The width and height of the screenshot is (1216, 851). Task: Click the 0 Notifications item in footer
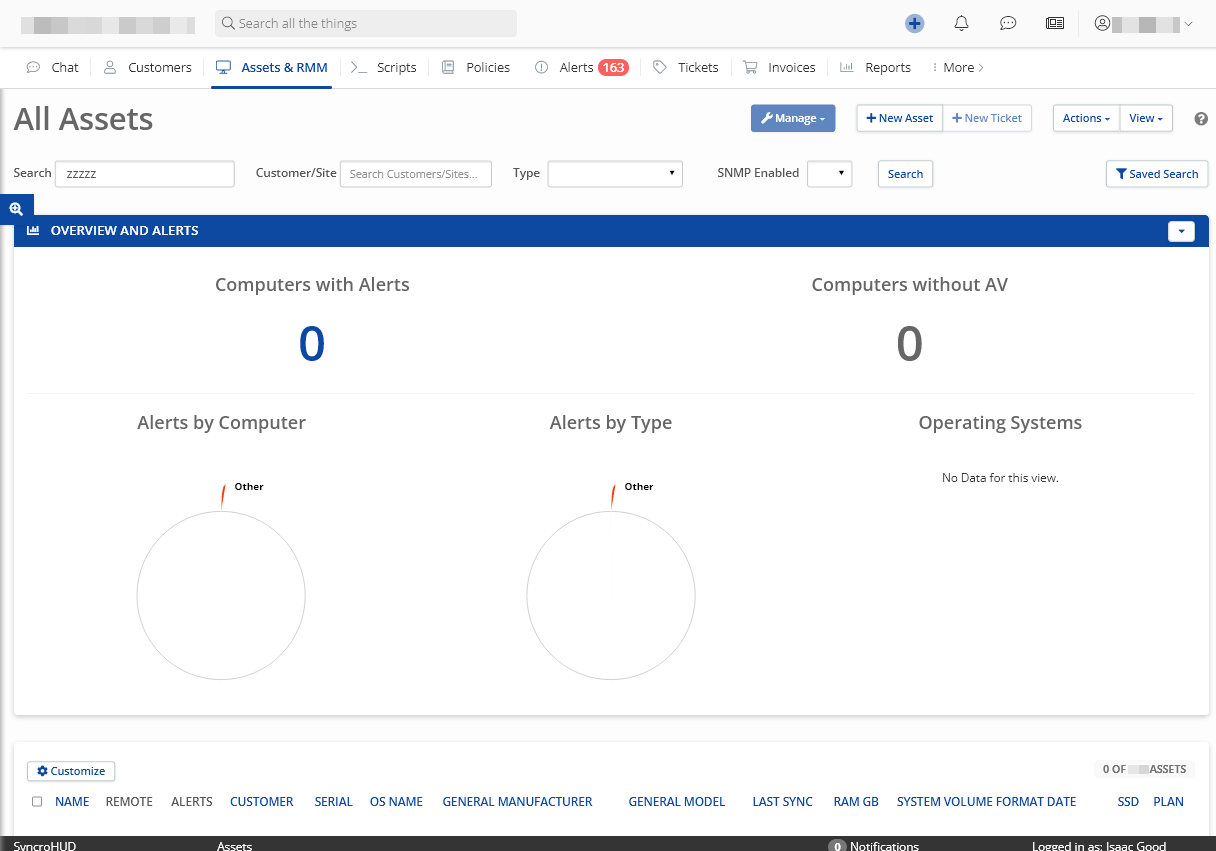coord(873,846)
